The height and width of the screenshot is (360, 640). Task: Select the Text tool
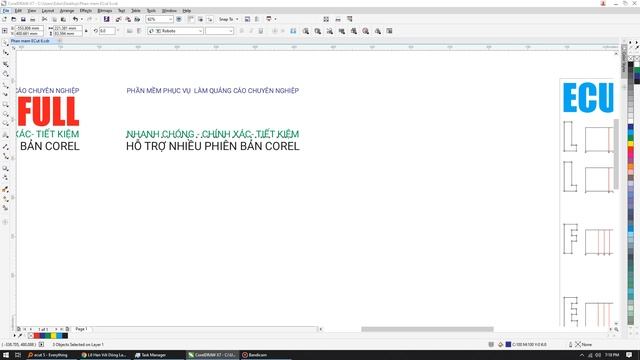[x=5, y=135]
